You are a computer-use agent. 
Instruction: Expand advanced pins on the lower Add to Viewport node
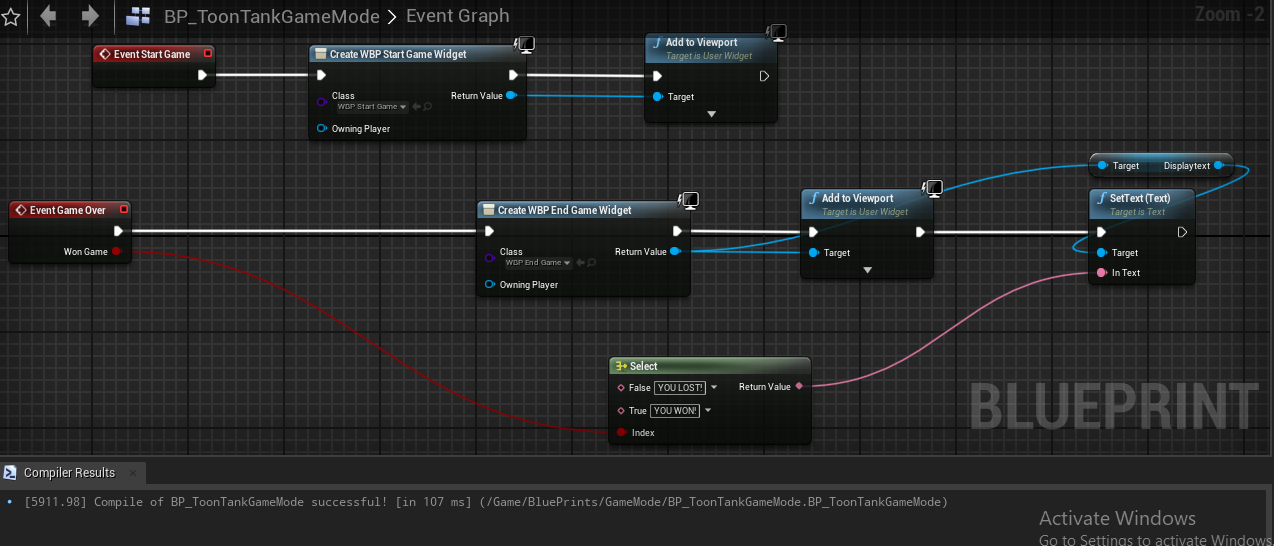[867, 270]
